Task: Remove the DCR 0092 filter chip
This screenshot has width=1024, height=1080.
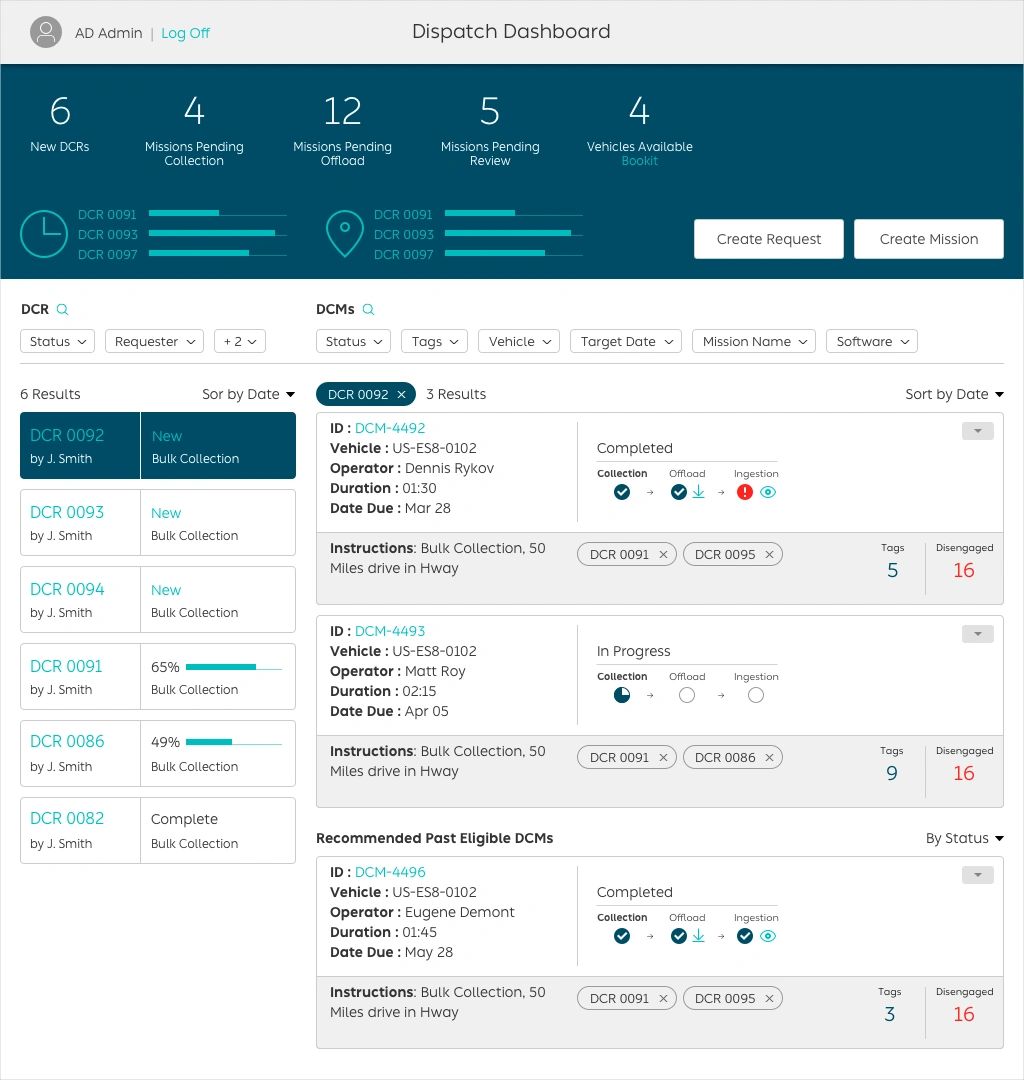Action: pos(402,395)
